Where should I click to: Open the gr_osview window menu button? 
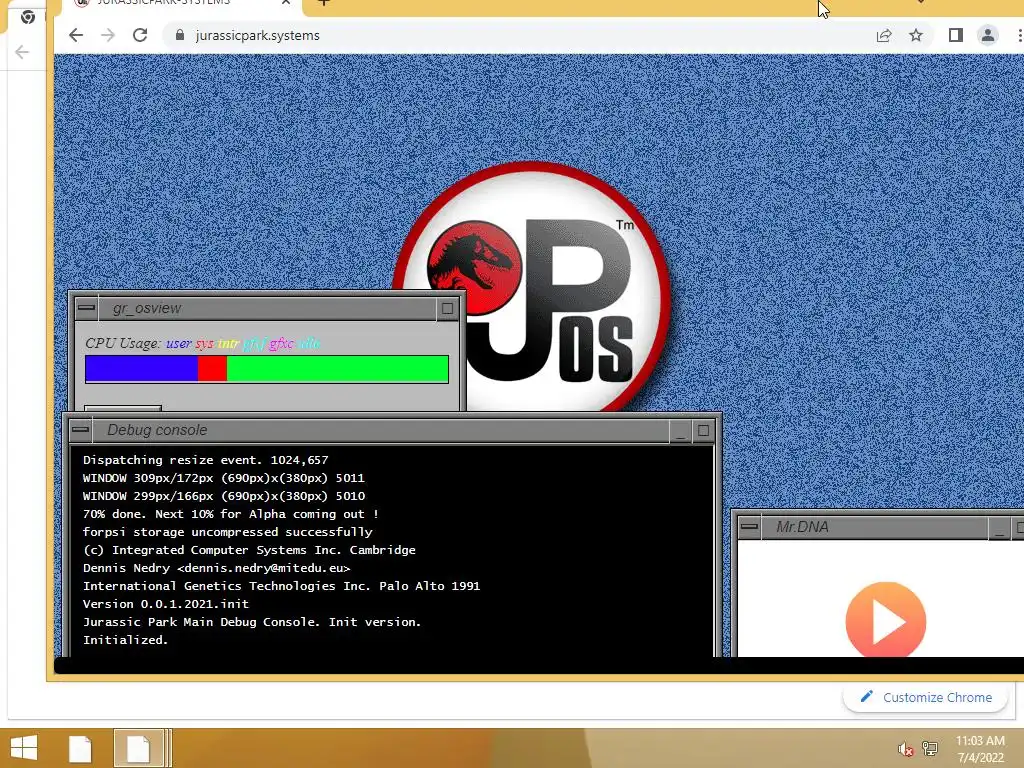(x=86, y=308)
